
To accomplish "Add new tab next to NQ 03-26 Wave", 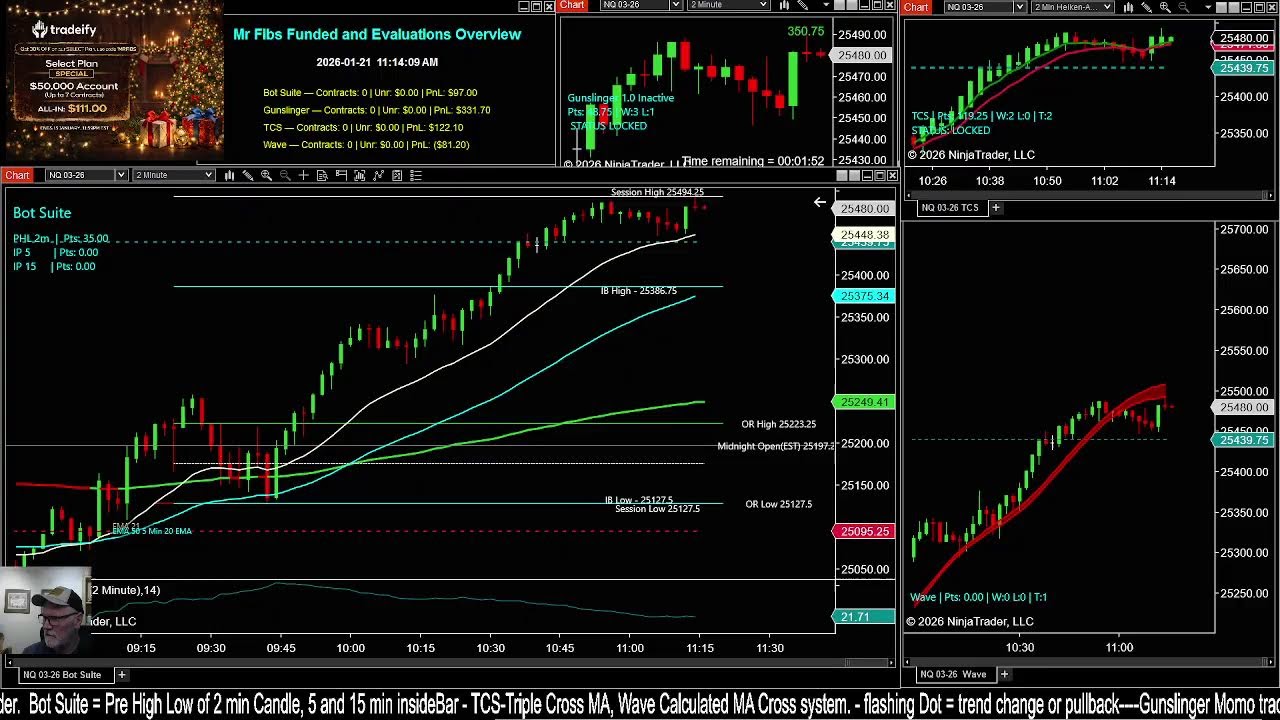I will point(1003,674).
